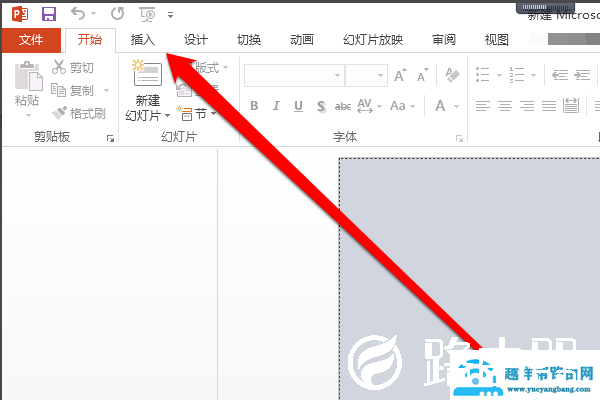The image size is (600, 400).
Task: Apply bulleted list
Action: (483, 75)
